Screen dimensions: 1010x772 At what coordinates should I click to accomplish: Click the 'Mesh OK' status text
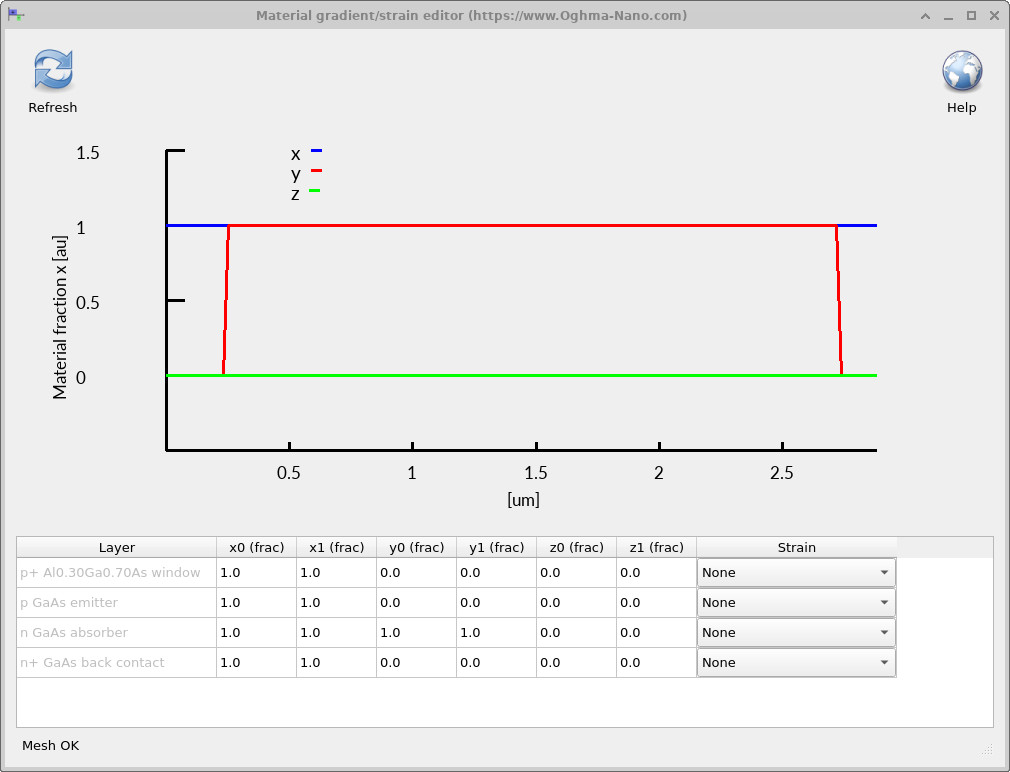50,746
